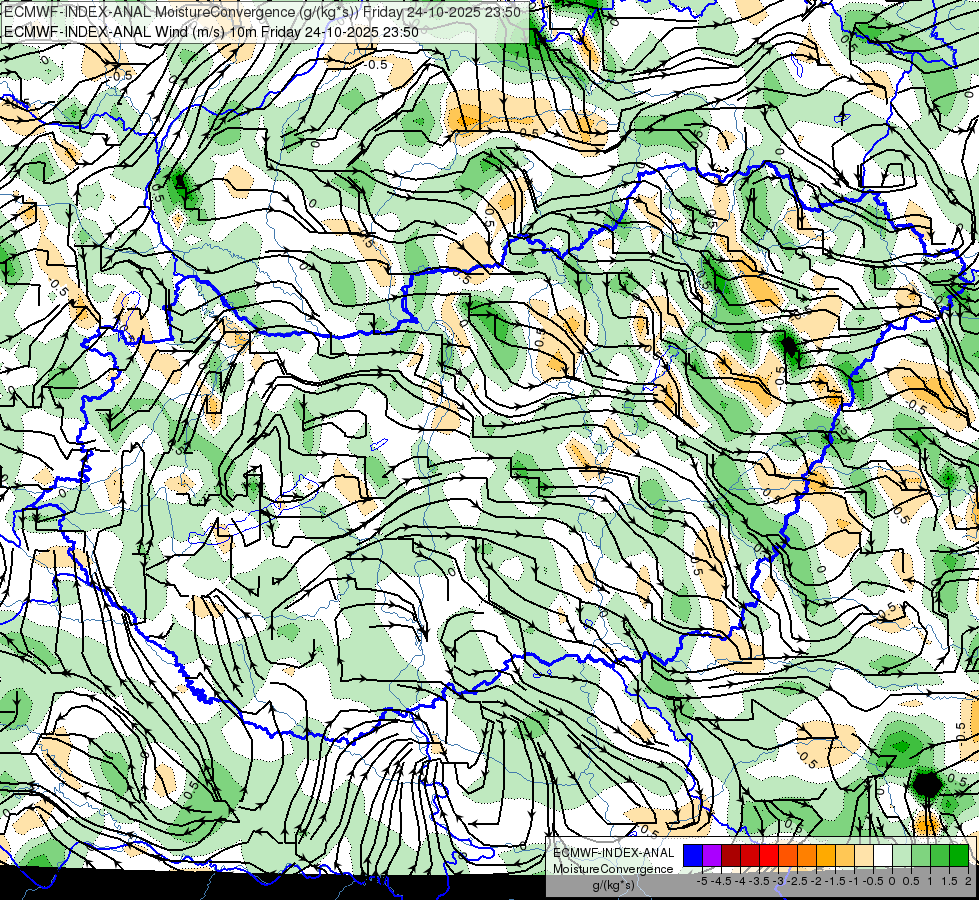
Task: Click the -3.5 legend tick value
Action: 759,881
